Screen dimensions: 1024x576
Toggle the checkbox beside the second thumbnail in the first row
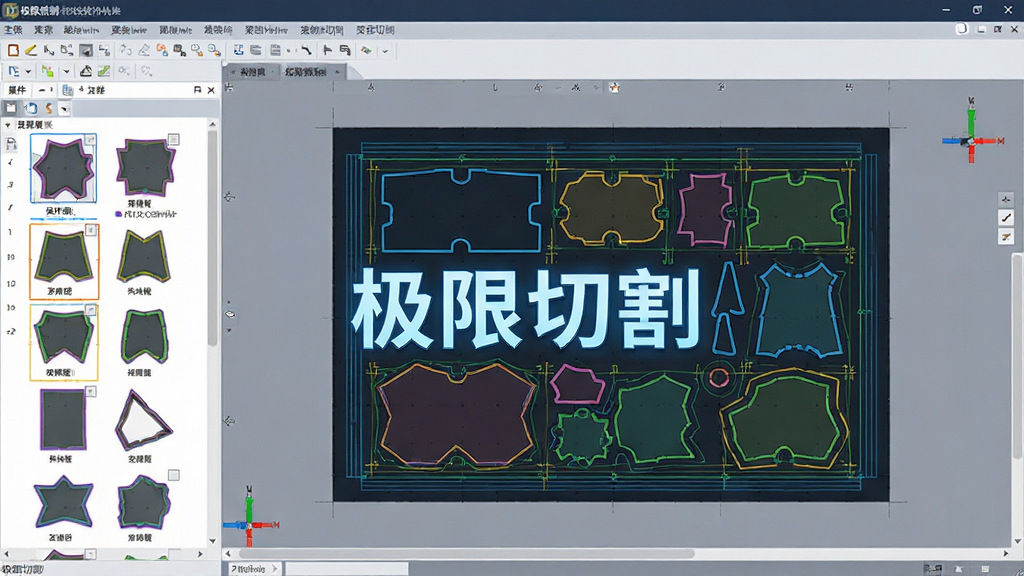173,139
